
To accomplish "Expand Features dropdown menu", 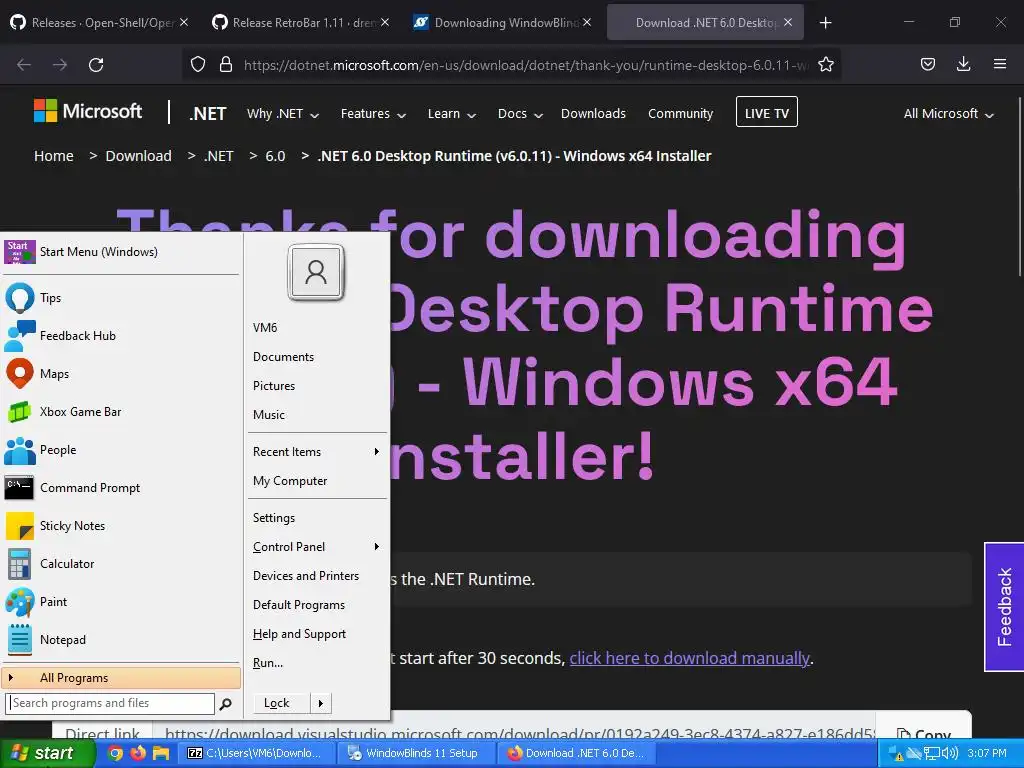I will point(373,114).
